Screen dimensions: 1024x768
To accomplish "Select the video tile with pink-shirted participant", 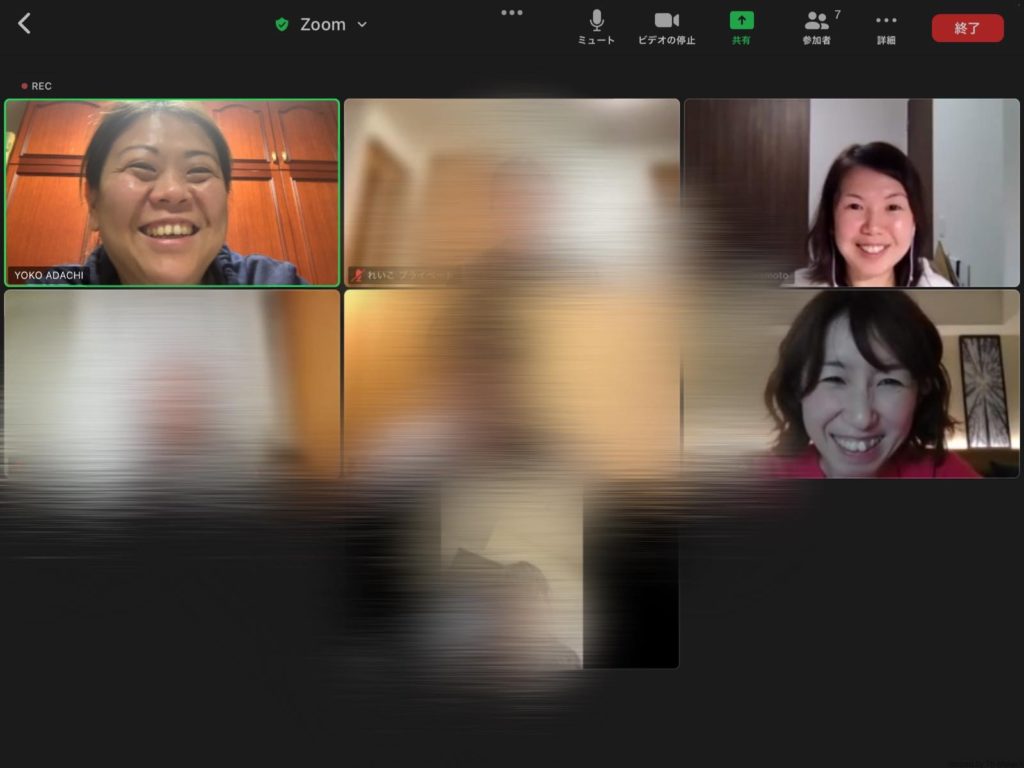I will pos(851,384).
